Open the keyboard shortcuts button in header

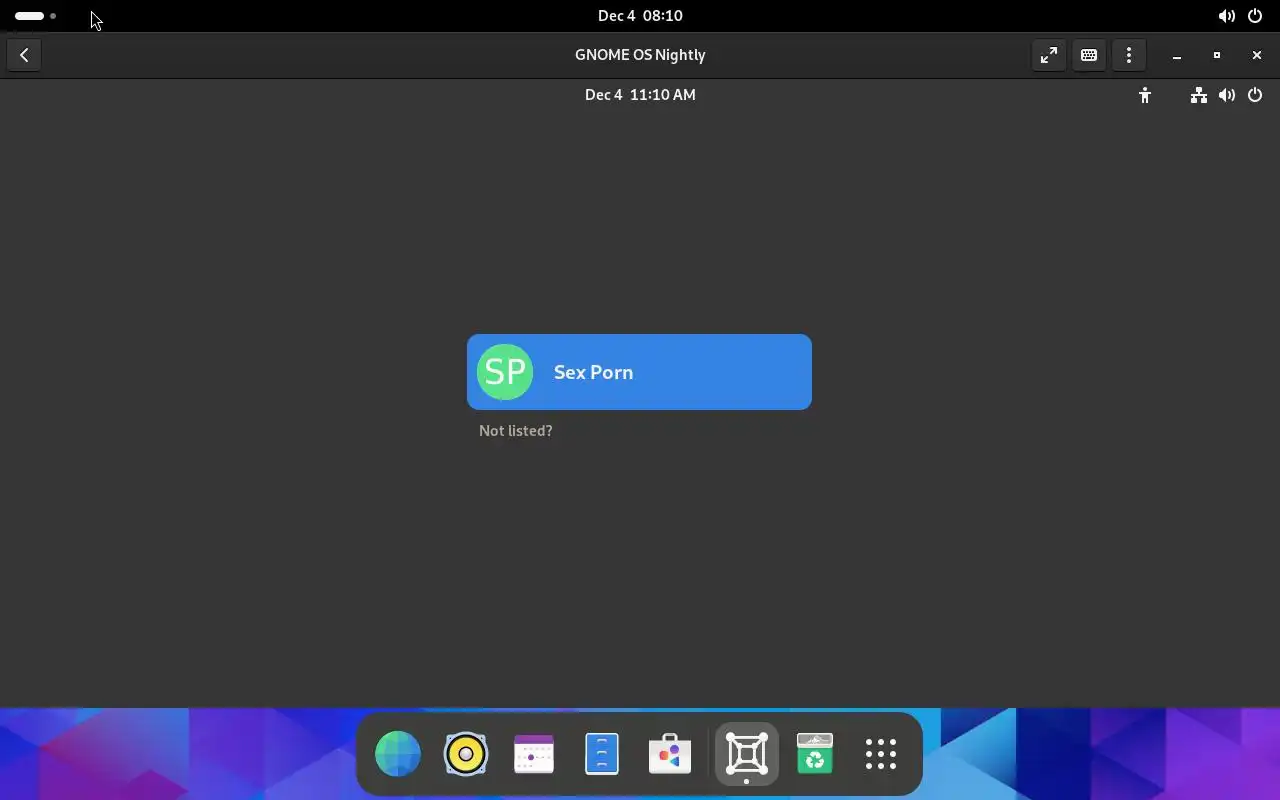pos(1089,55)
